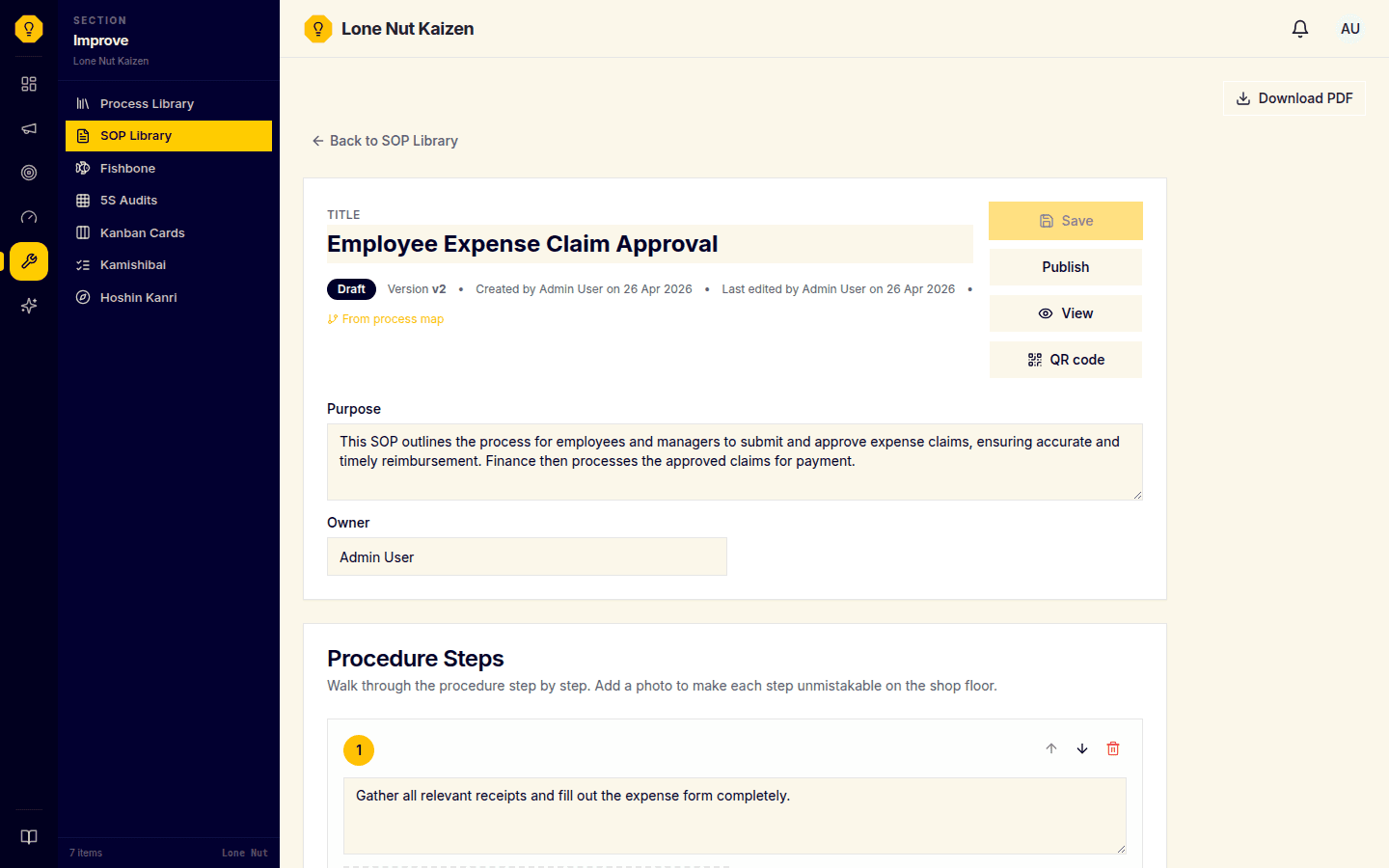
Task: Open Hoshin Kanri in sidebar
Action: point(169,297)
